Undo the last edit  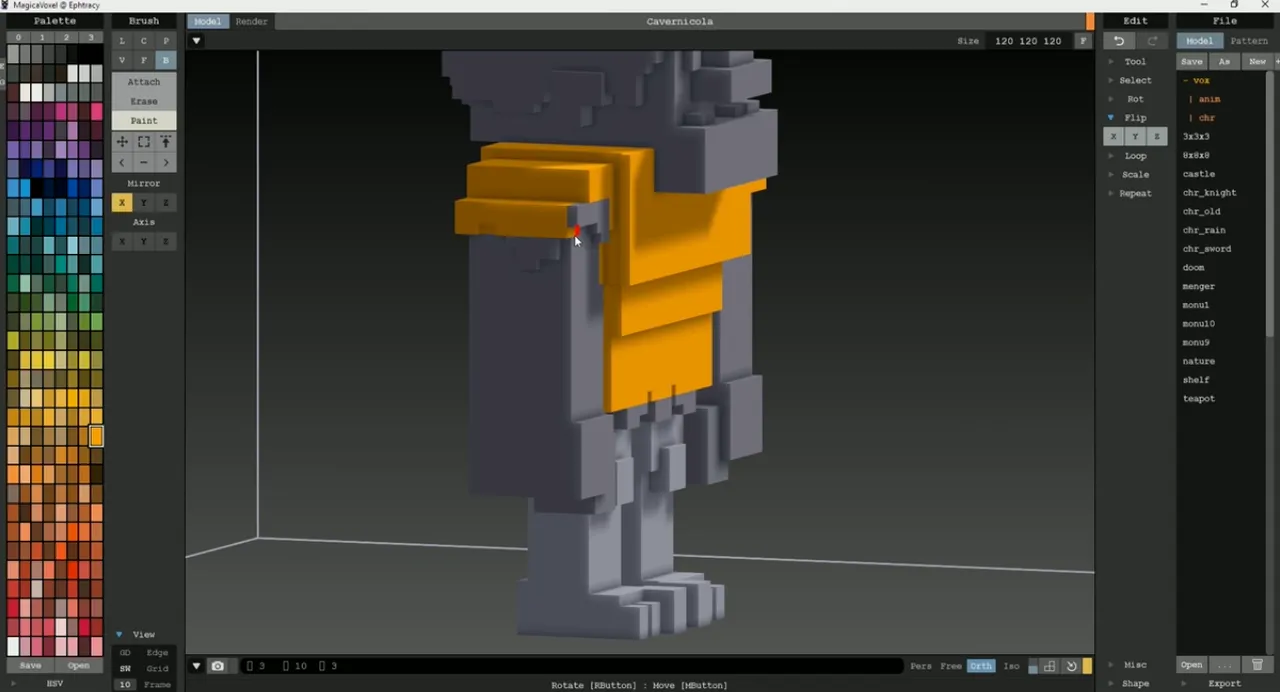pos(1119,41)
